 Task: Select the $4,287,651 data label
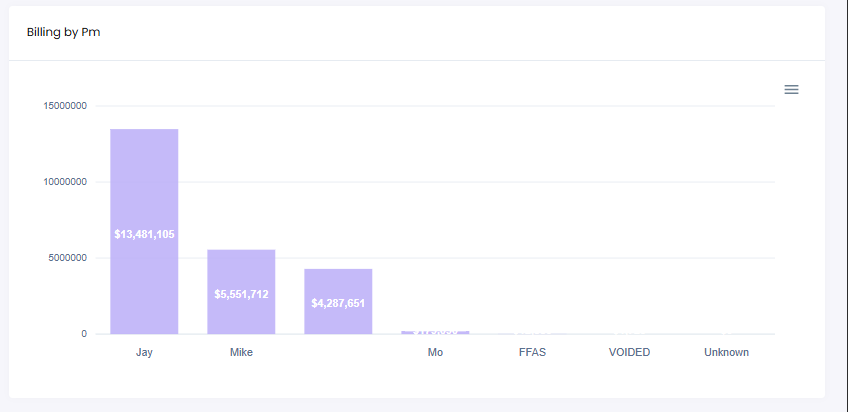pos(338,303)
